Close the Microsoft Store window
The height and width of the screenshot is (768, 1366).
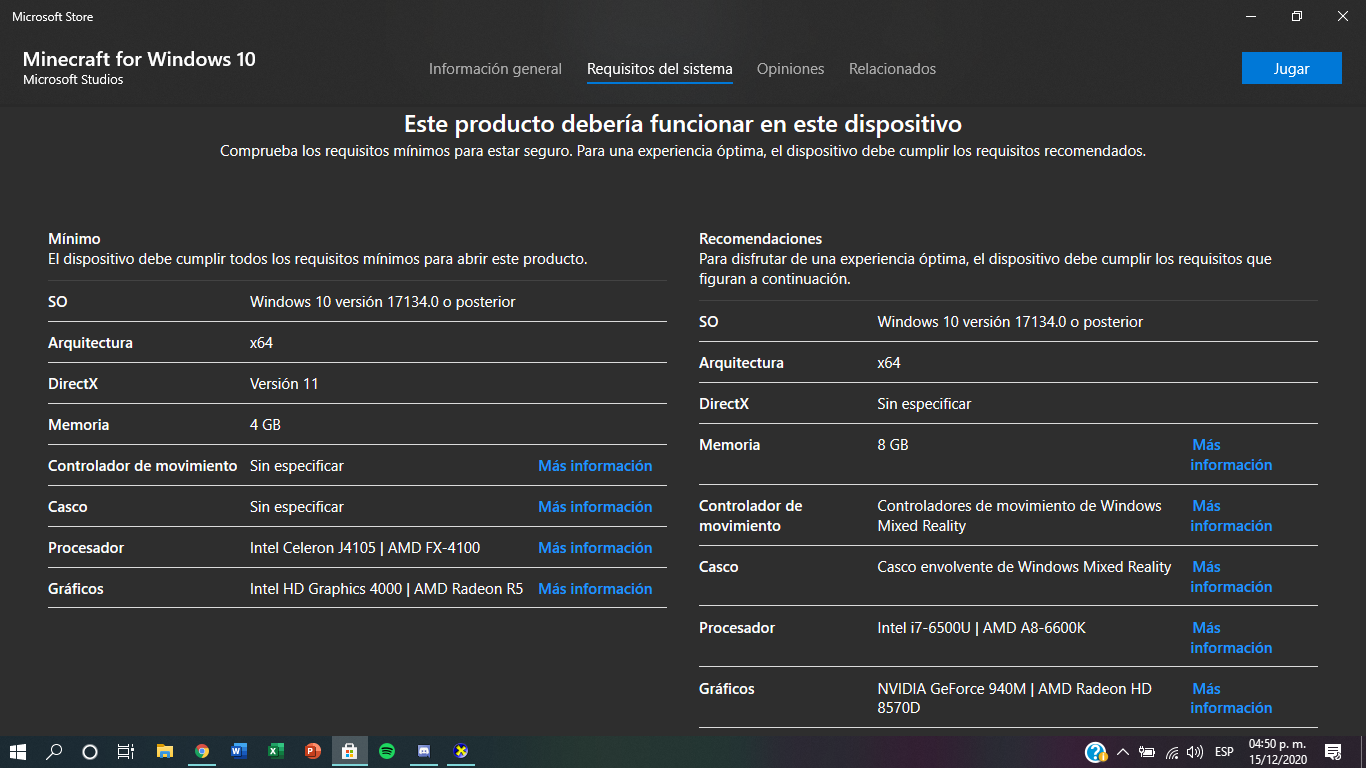[1343, 16]
